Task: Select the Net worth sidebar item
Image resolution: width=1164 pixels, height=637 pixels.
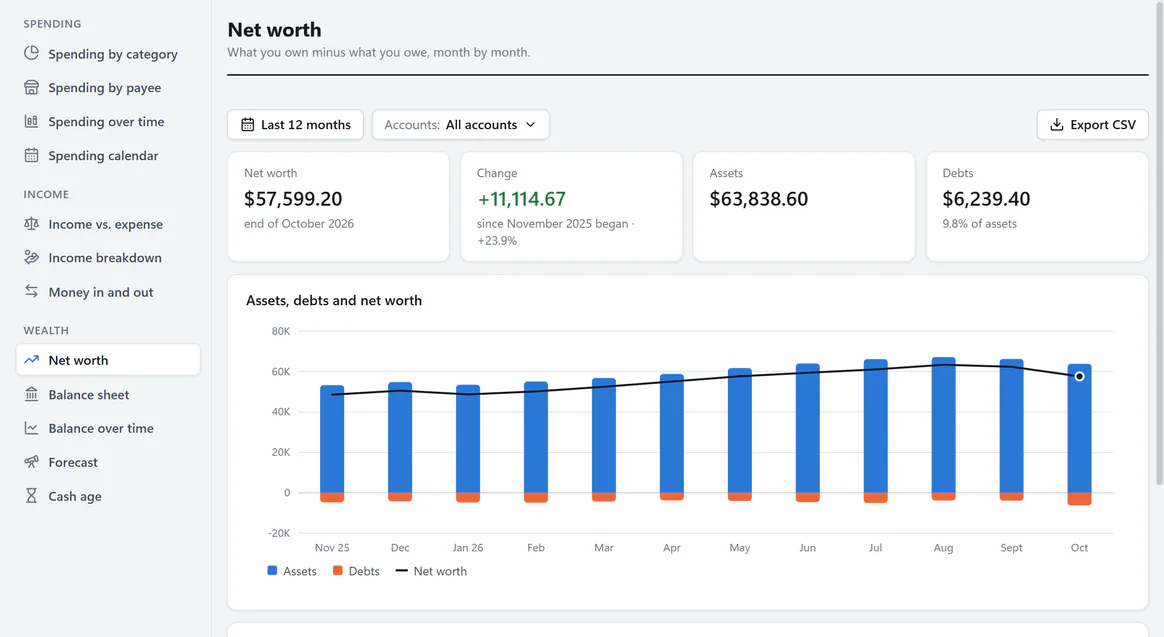Action: 108,359
